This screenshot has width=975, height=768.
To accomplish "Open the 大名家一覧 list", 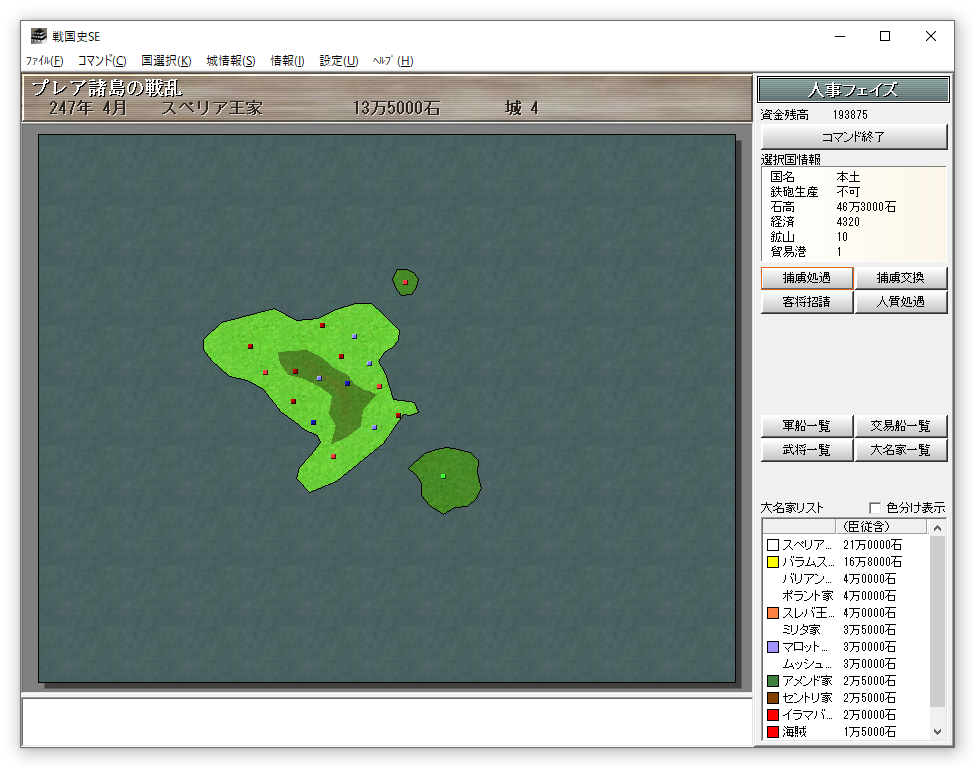I will [901, 450].
